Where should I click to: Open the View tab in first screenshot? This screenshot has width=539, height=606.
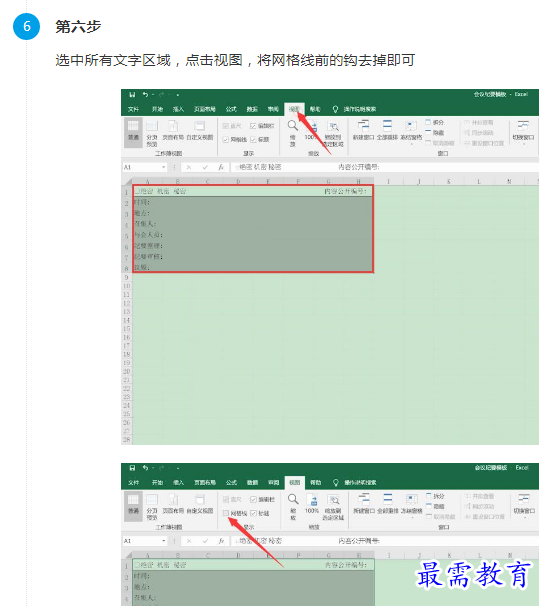pos(294,109)
